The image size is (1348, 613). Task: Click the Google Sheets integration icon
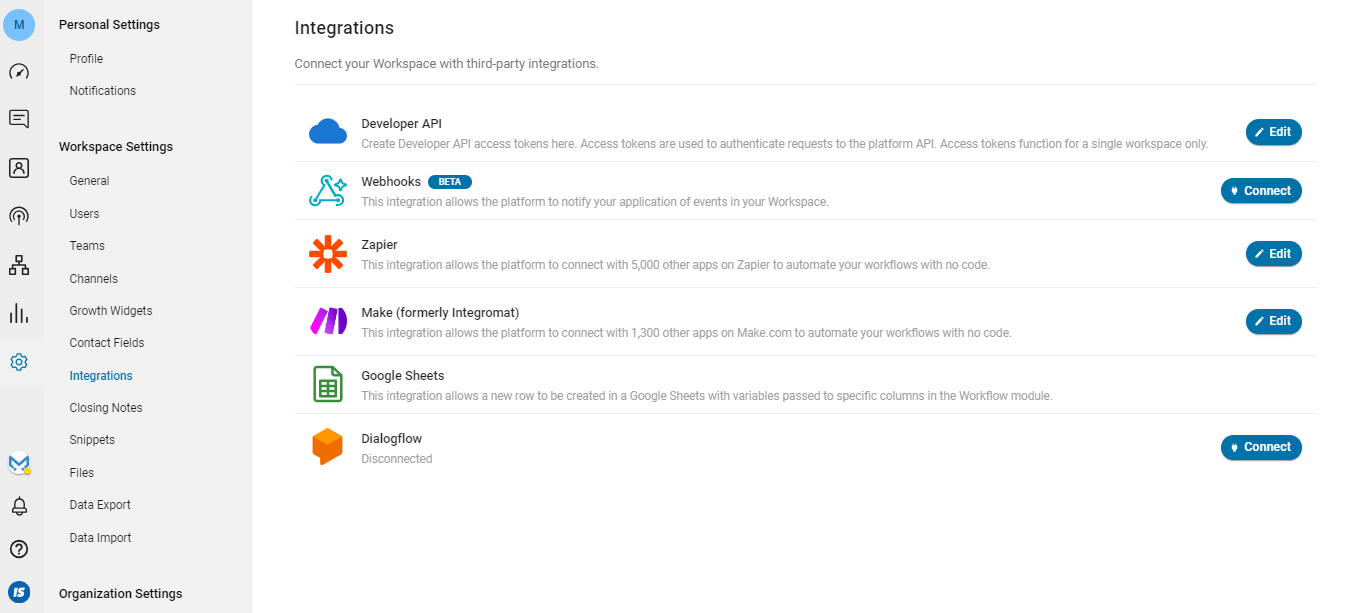coord(328,384)
